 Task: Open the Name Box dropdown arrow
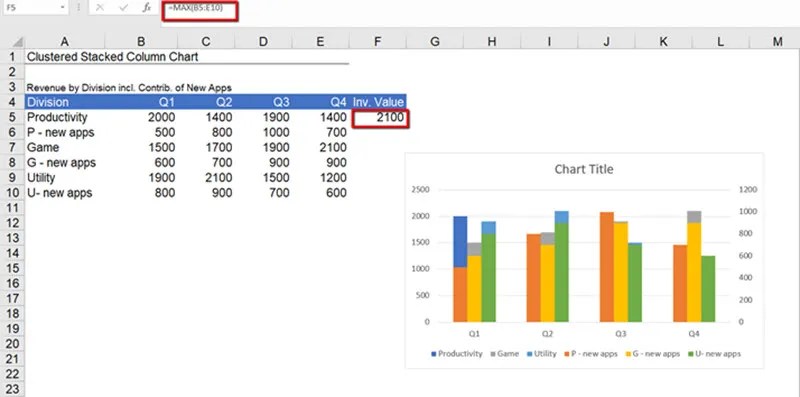click(x=62, y=8)
